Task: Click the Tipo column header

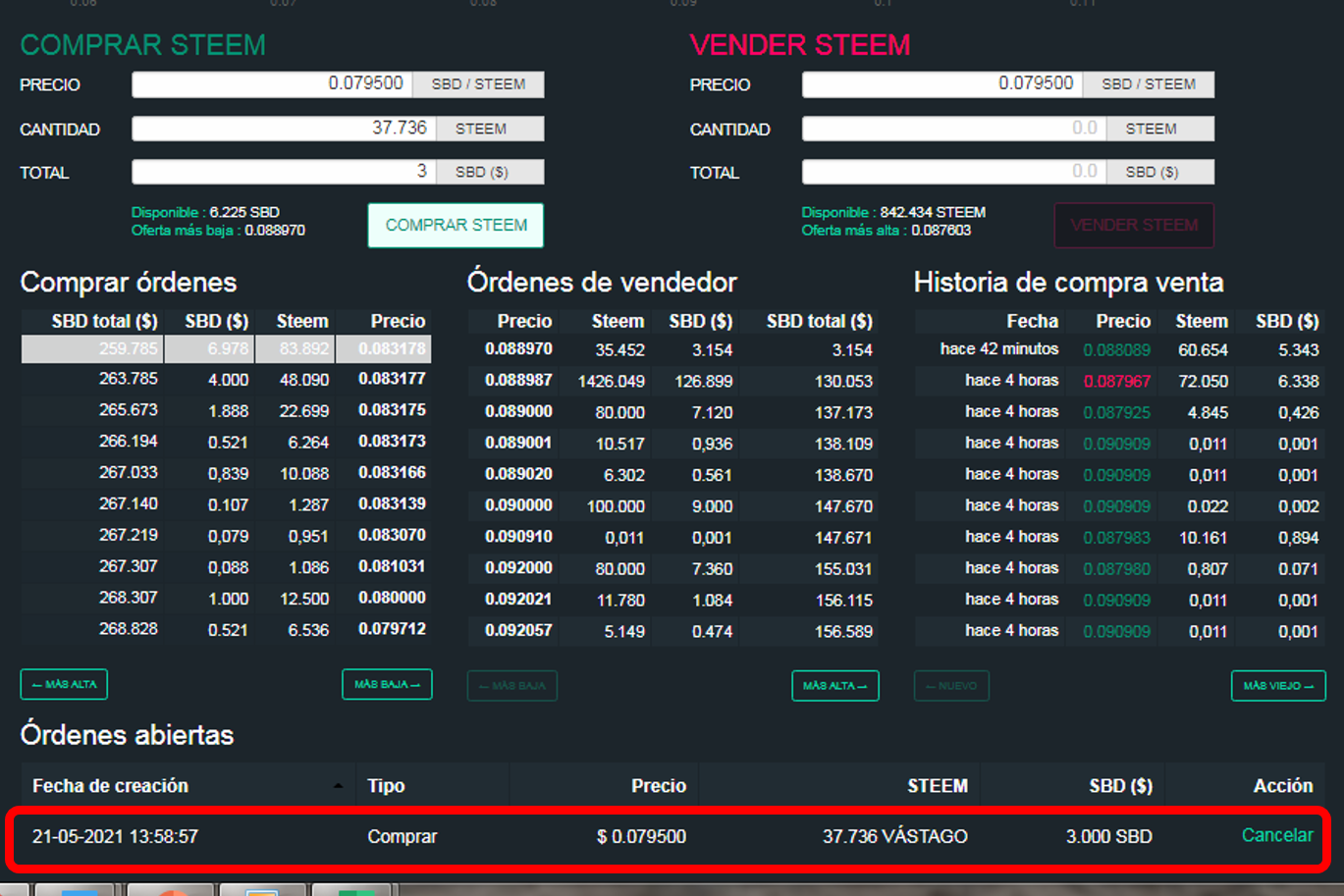Action: coord(386,786)
